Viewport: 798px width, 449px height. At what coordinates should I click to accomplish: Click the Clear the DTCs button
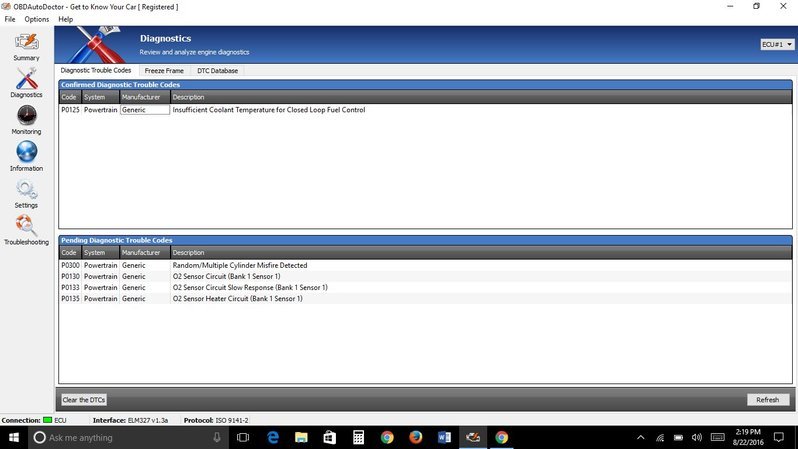tap(83, 400)
